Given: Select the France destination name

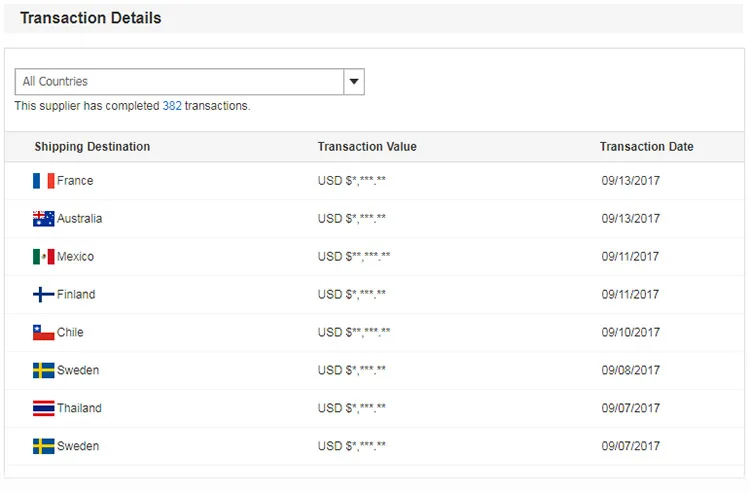Looking at the screenshot, I should point(75,181).
